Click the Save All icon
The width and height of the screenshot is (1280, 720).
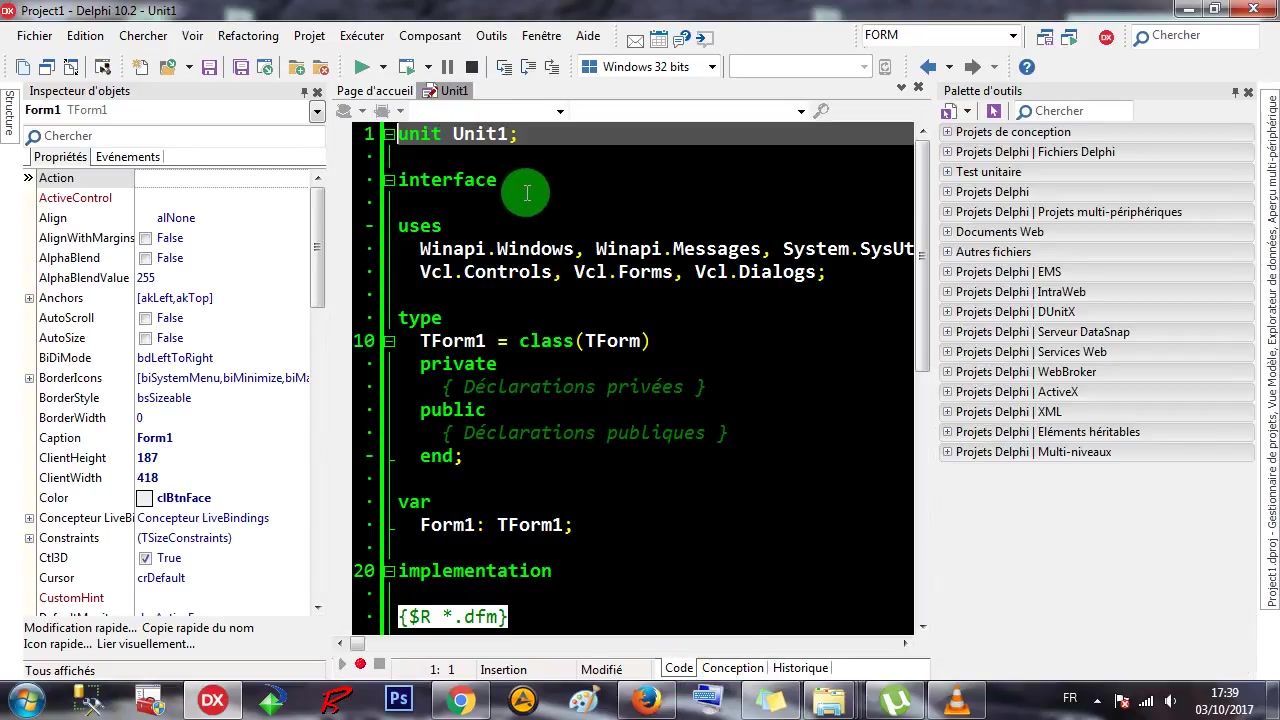241,67
